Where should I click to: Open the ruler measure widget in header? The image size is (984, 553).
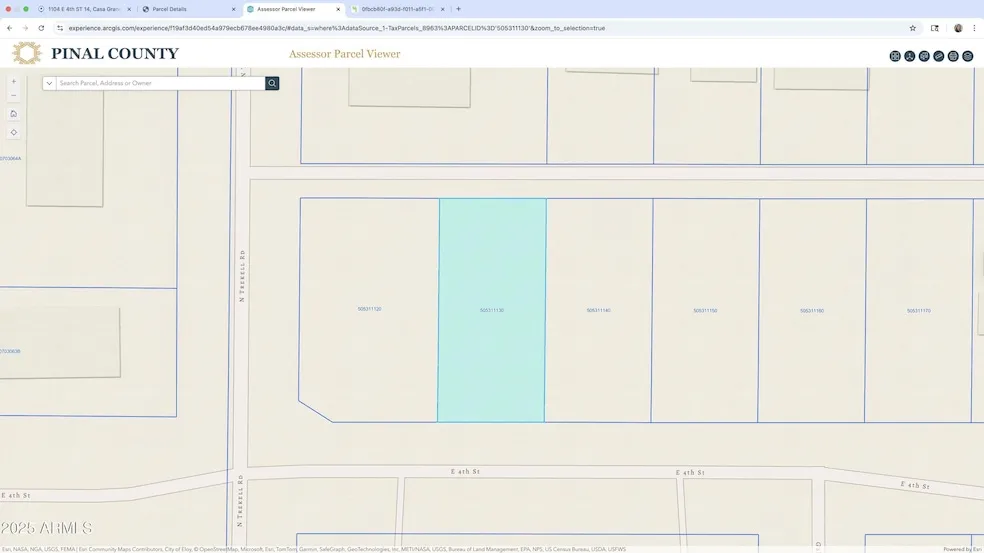(x=939, y=56)
